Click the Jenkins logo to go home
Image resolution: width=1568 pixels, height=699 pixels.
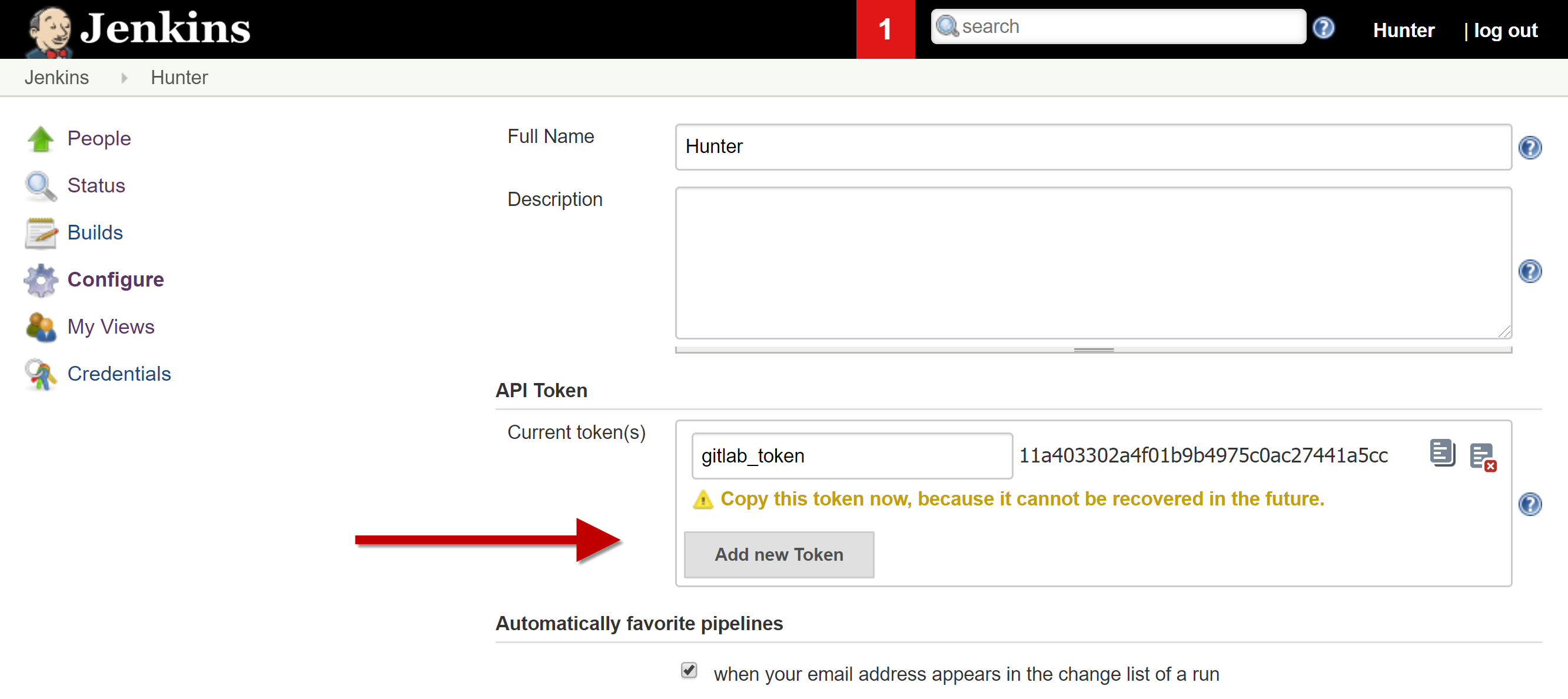coord(135,28)
